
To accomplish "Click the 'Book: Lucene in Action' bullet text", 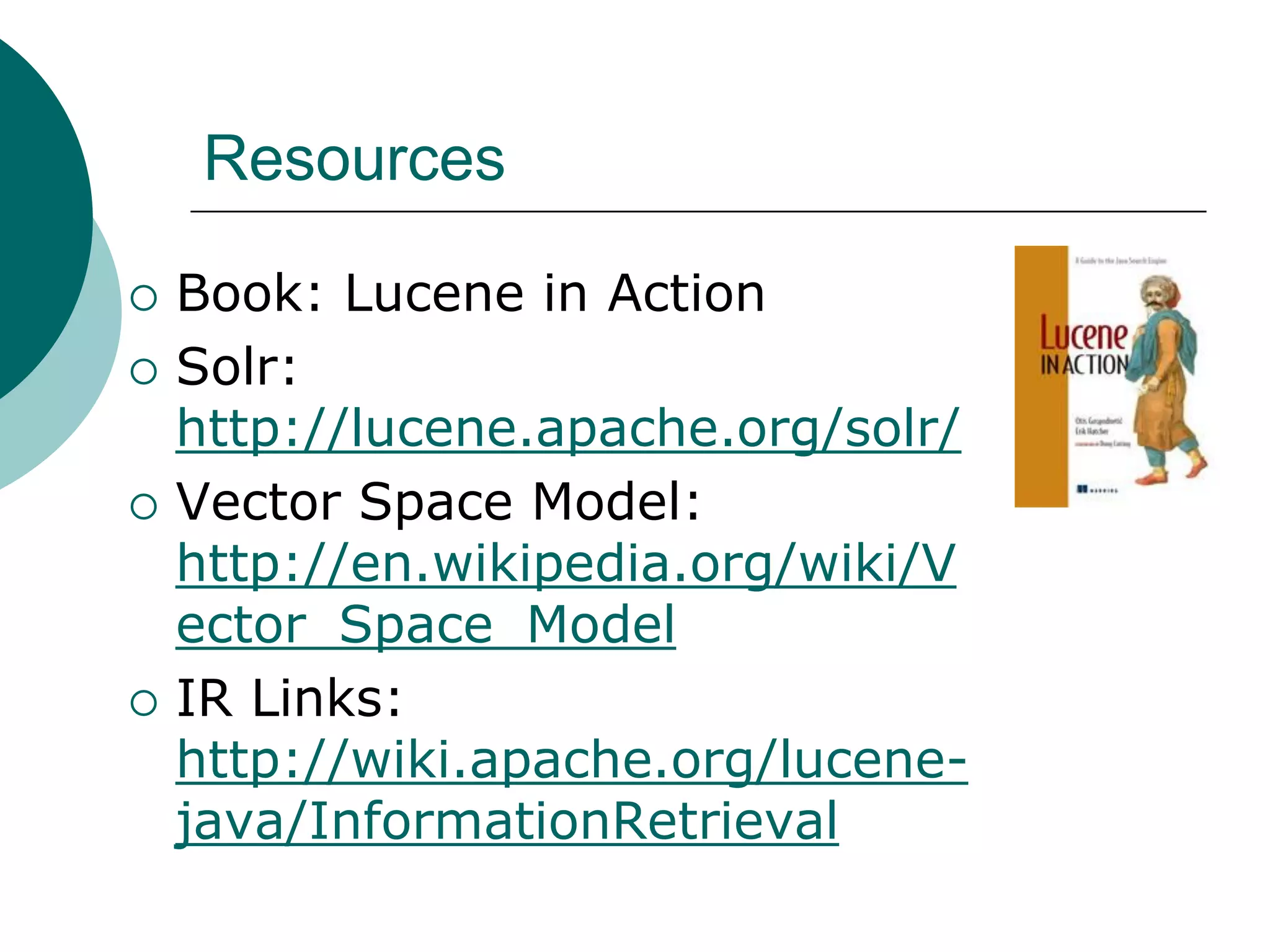I will (x=471, y=293).
